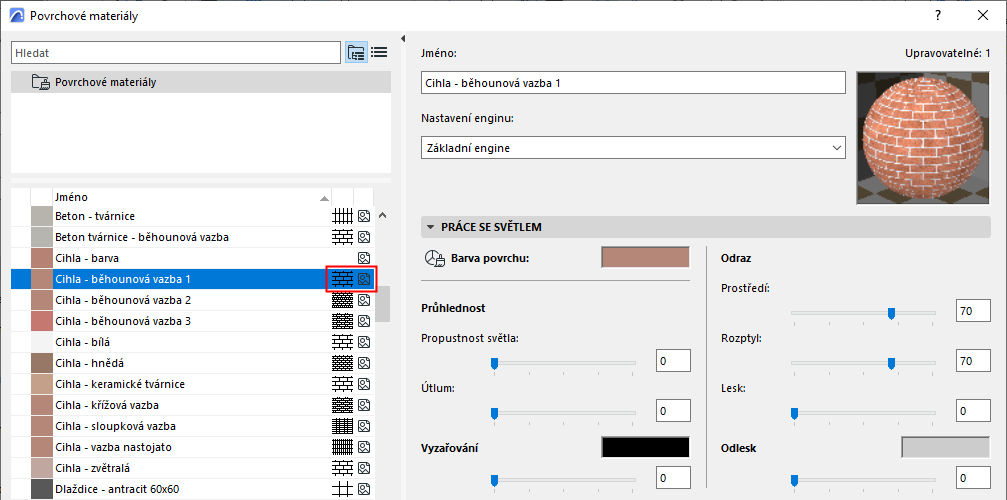This screenshot has height=500, width=1007.
Task: Click the Propustnost světla slider handle
Action: coord(495,364)
